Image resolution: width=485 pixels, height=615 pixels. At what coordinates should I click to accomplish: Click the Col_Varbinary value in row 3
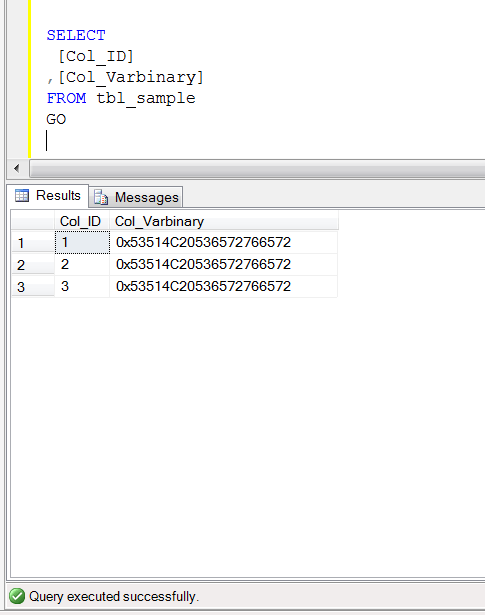[x=203, y=286]
